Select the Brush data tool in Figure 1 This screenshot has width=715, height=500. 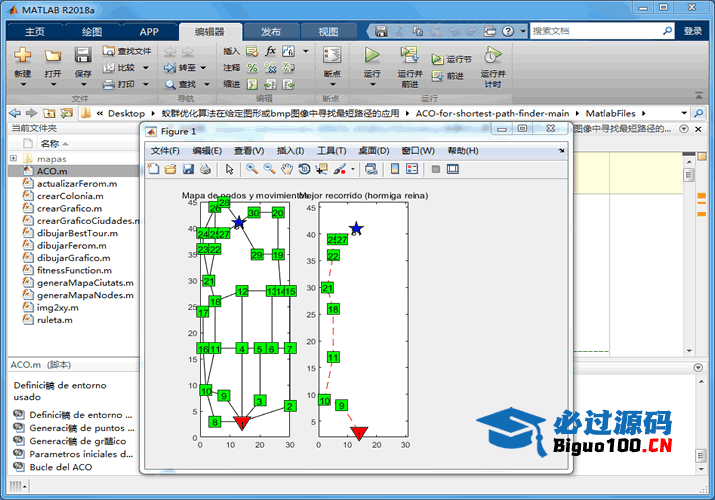tap(340, 169)
